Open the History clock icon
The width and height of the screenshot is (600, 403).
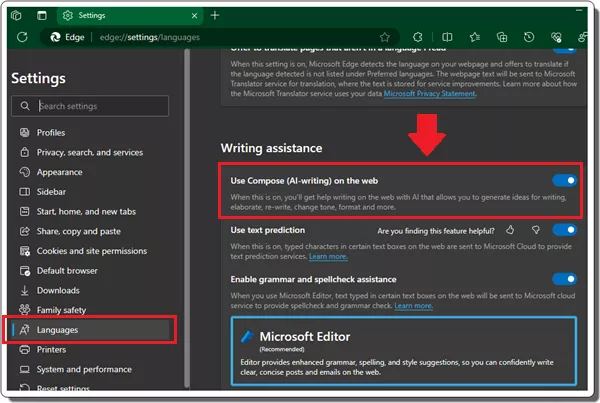(529, 37)
